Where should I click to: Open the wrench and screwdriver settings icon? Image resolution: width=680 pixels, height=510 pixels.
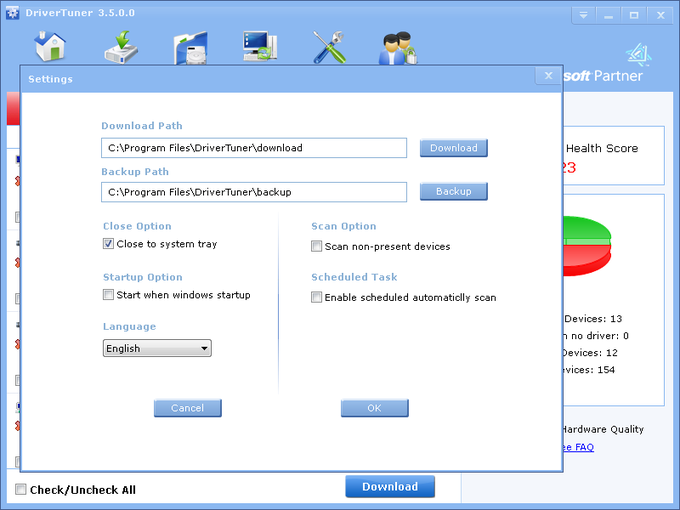(x=329, y=47)
